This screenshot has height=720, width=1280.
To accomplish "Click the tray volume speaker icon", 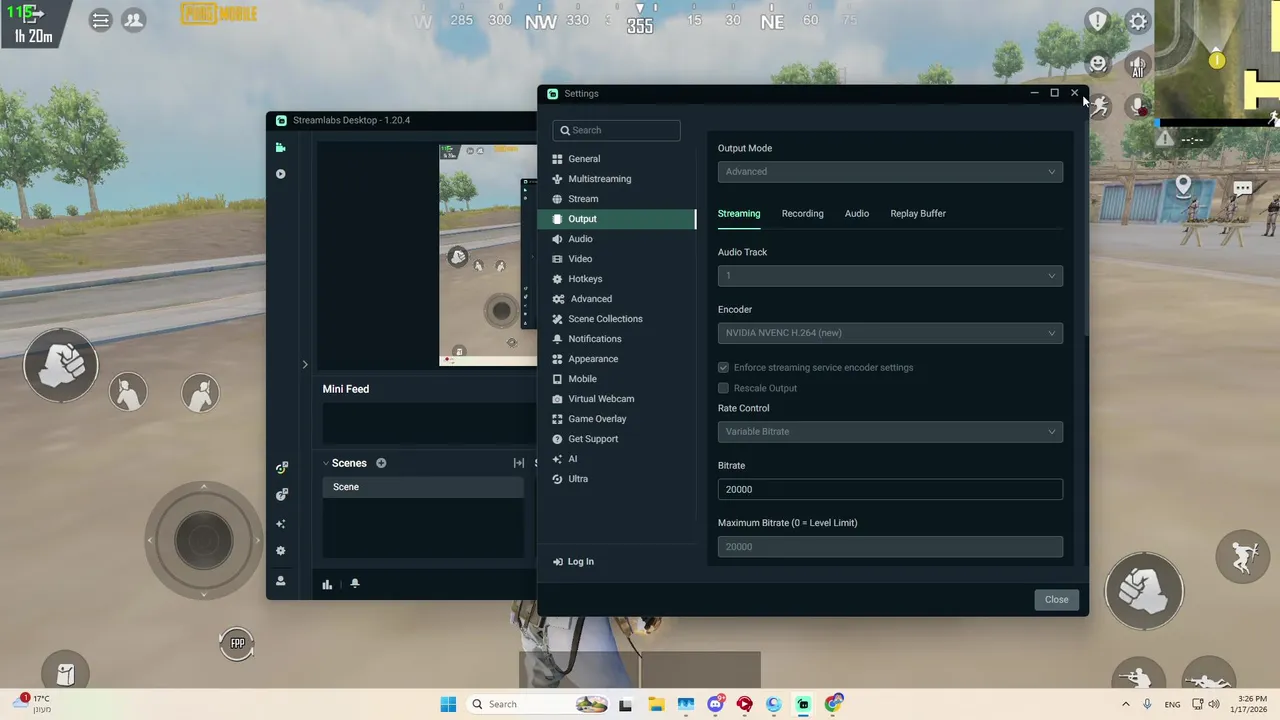I will tap(1215, 704).
